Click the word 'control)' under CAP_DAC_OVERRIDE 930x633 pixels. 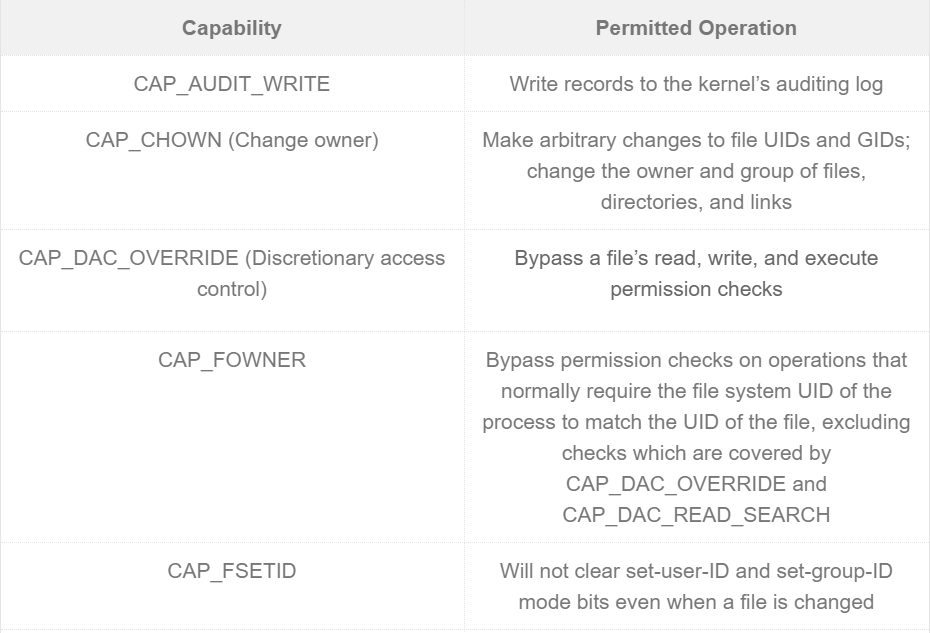click(x=231, y=290)
